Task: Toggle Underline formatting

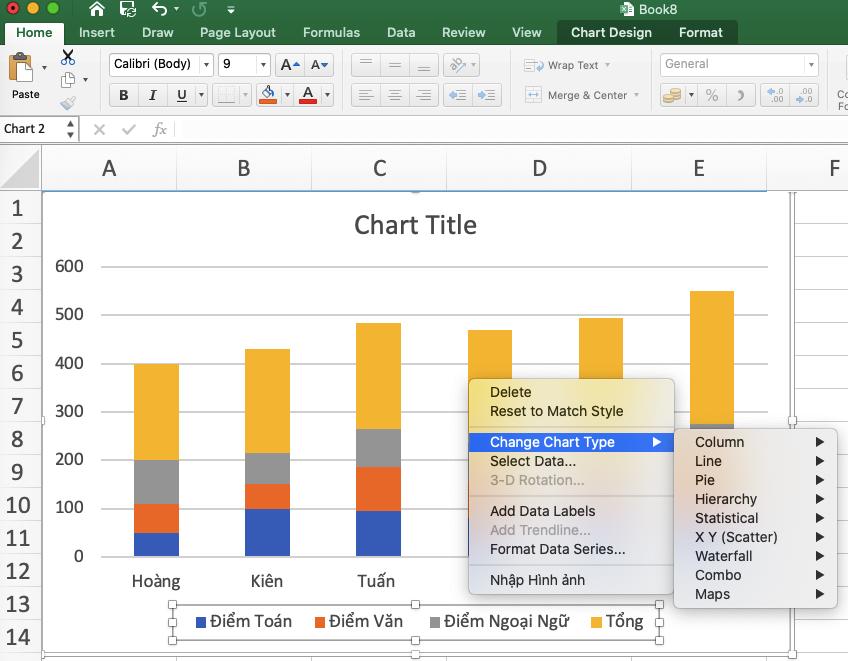Action: point(179,95)
